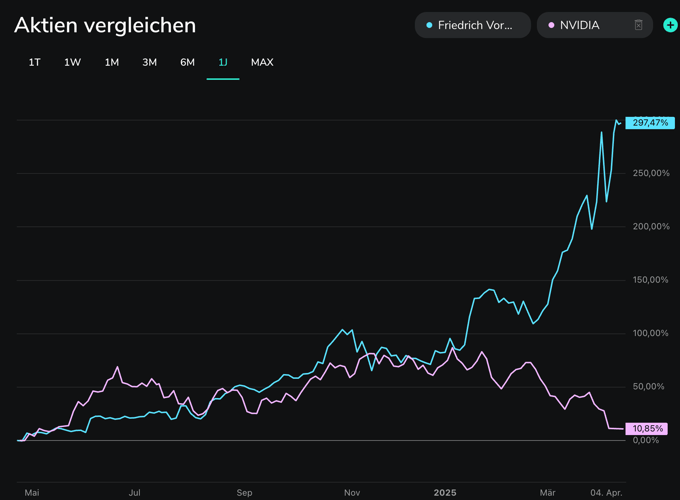Show the 3M chart period
680x500 pixels.
pyautogui.click(x=149, y=62)
